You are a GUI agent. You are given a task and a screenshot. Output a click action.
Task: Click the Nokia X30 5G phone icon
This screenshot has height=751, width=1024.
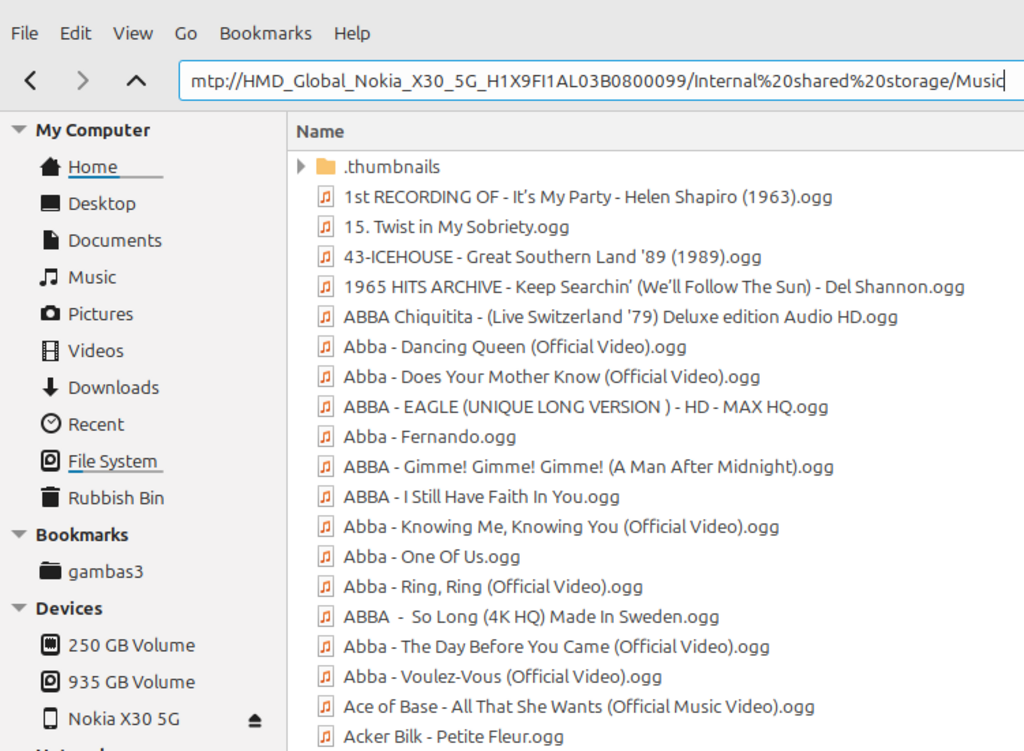(50, 718)
